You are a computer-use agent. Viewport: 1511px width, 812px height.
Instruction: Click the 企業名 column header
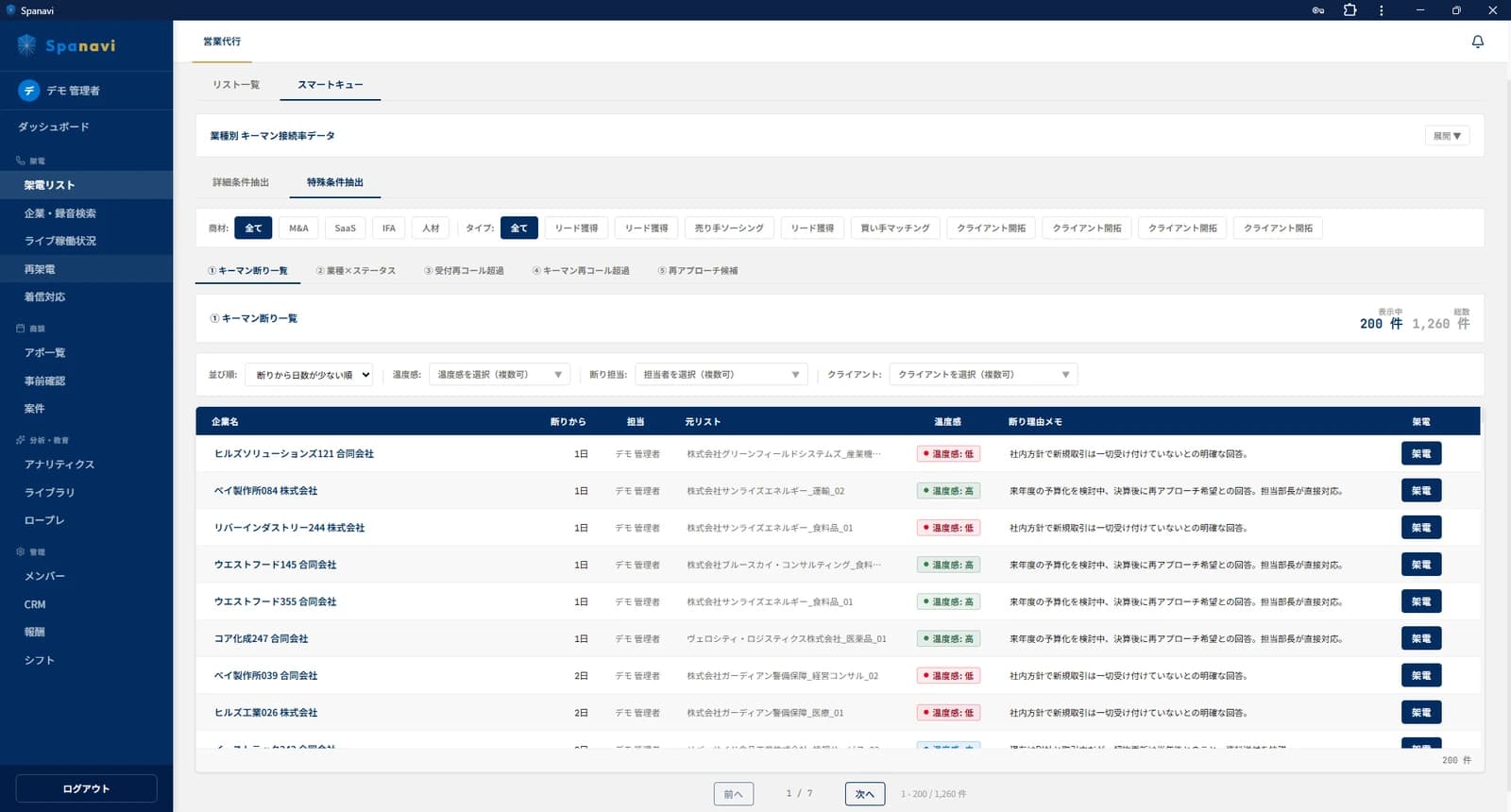(x=225, y=422)
